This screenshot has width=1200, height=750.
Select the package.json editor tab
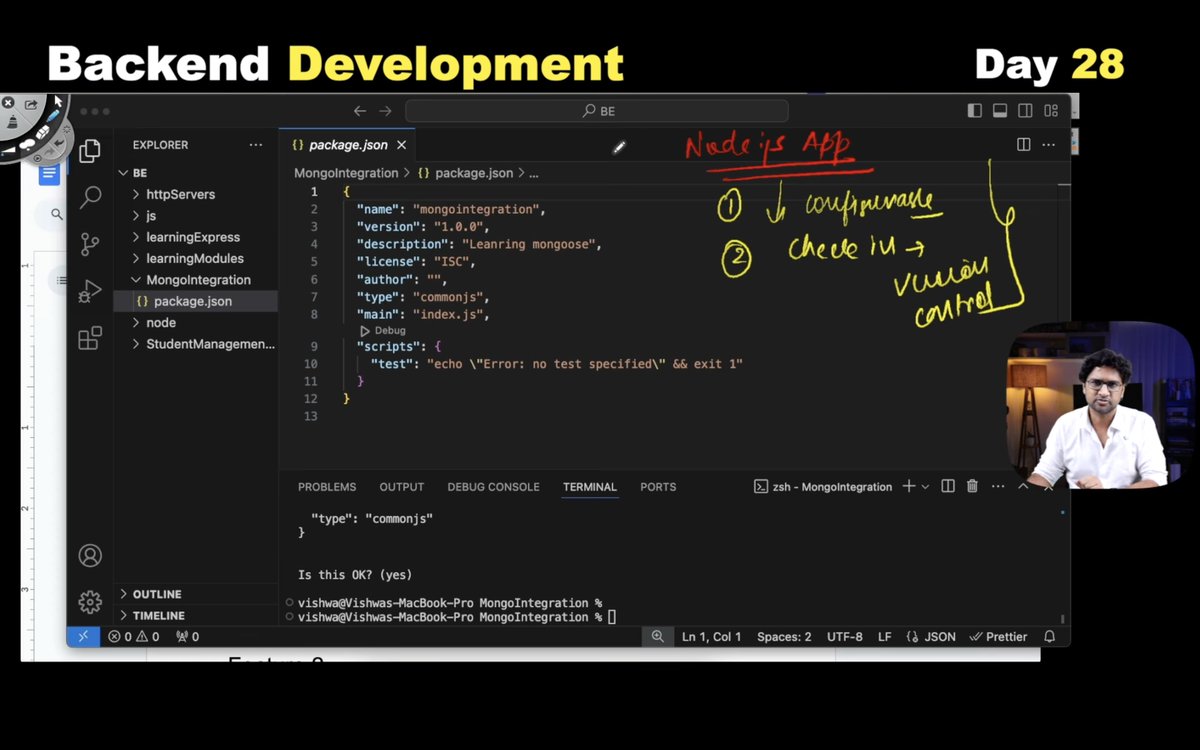pos(347,145)
